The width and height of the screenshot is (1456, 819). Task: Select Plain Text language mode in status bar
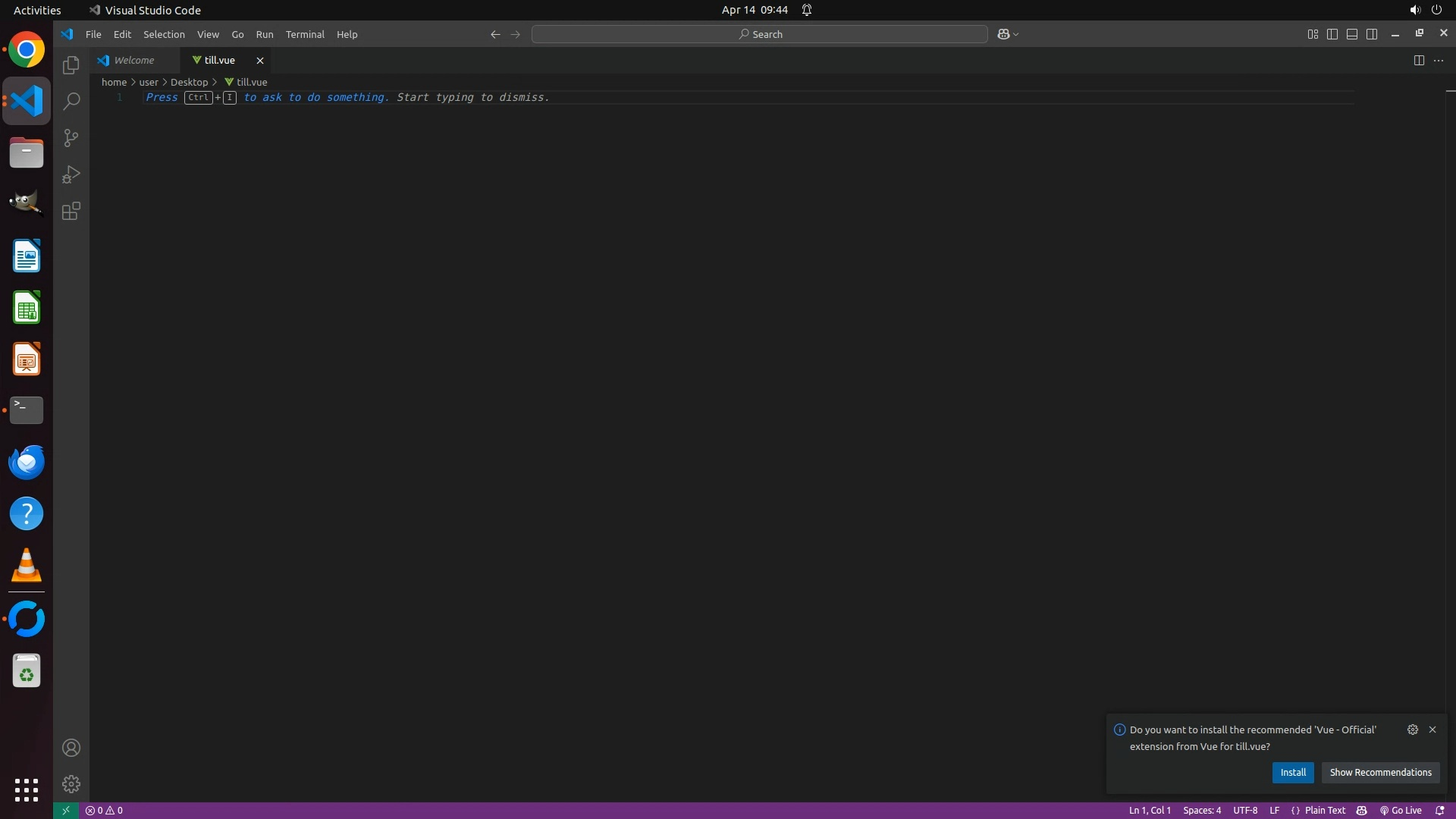pyautogui.click(x=1324, y=811)
